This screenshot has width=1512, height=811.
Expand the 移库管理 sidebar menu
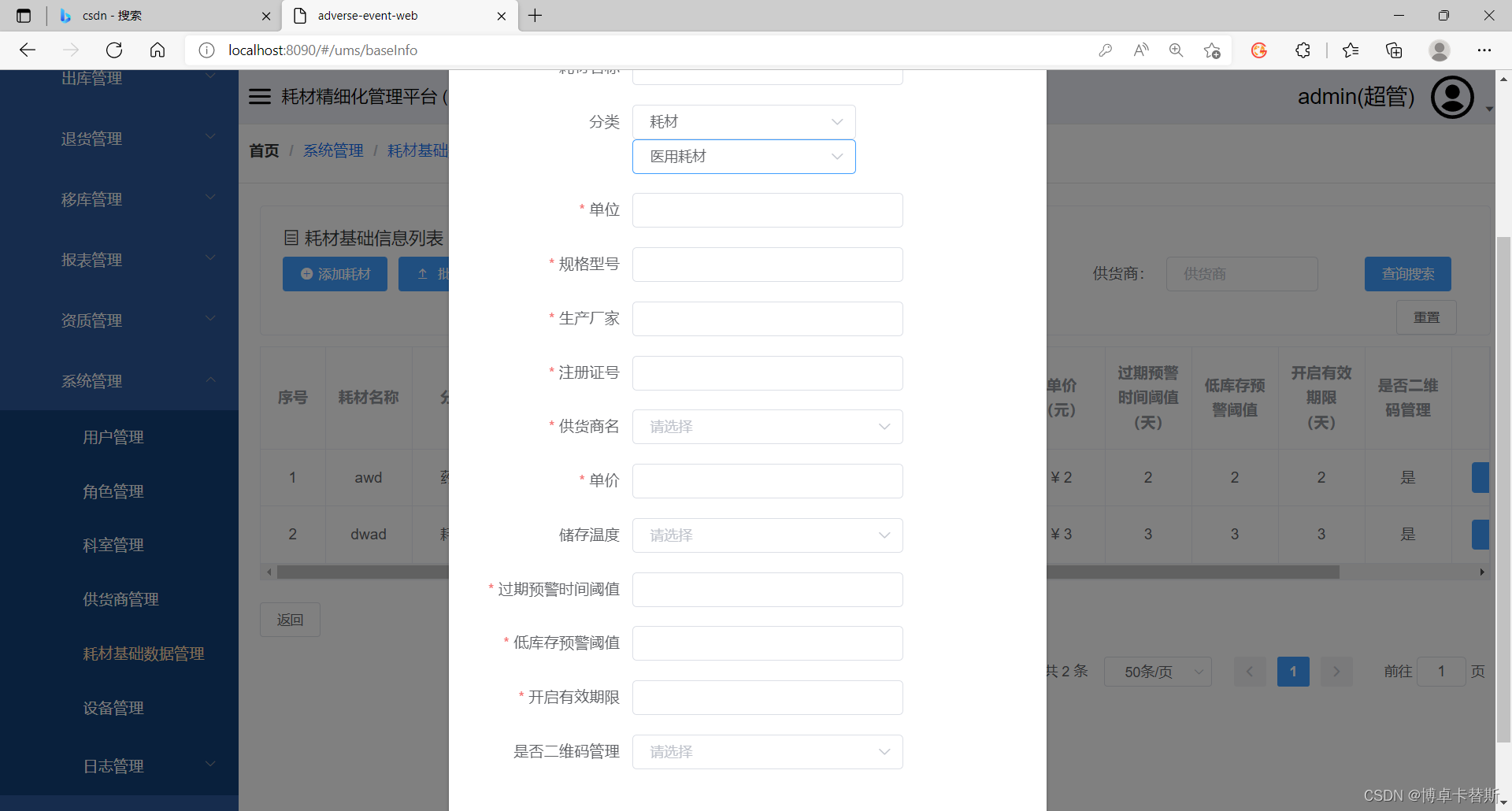tap(119, 199)
